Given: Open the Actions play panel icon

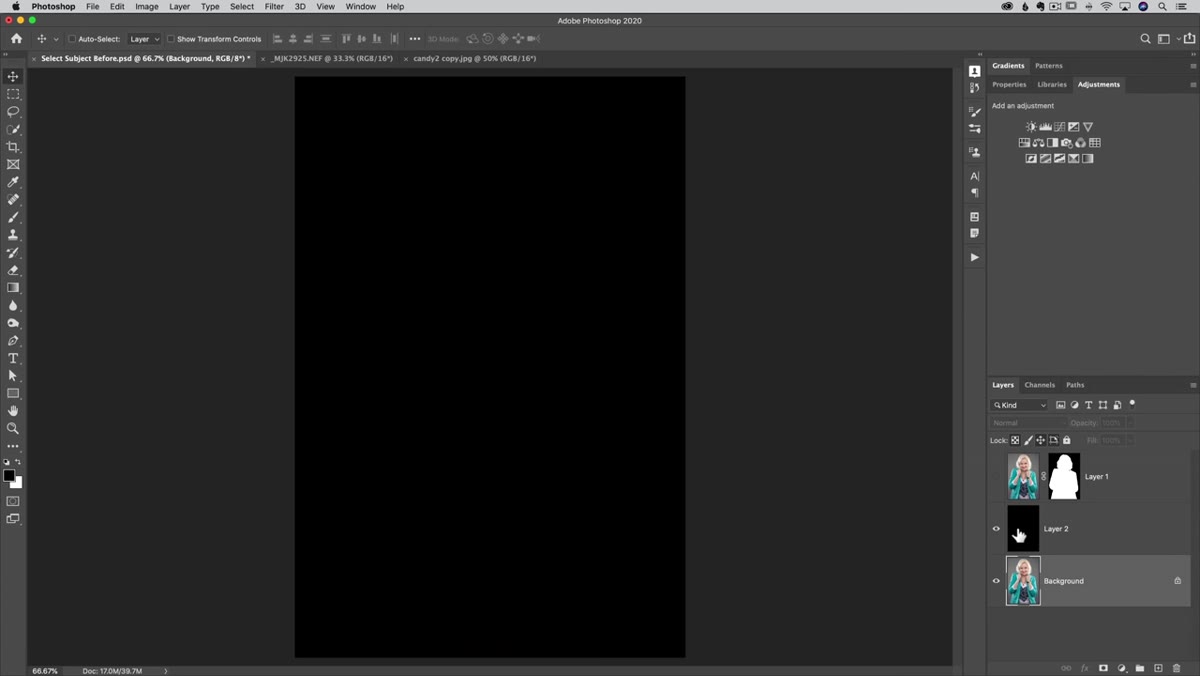Looking at the screenshot, I should (x=975, y=257).
